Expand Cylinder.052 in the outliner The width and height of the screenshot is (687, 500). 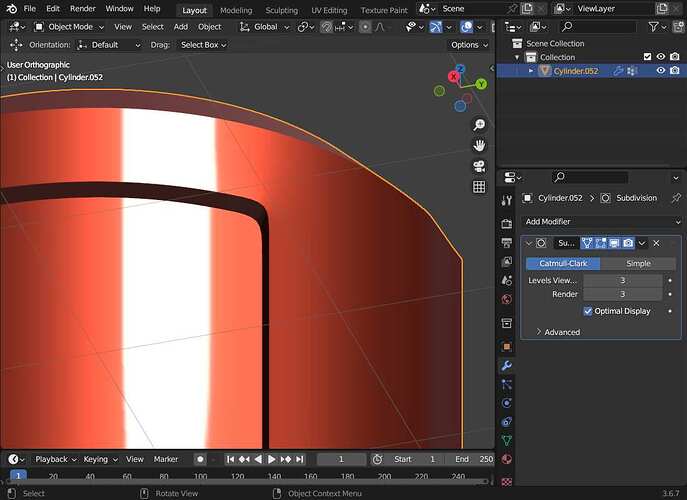pyautogui.click(x=531, y=71)
